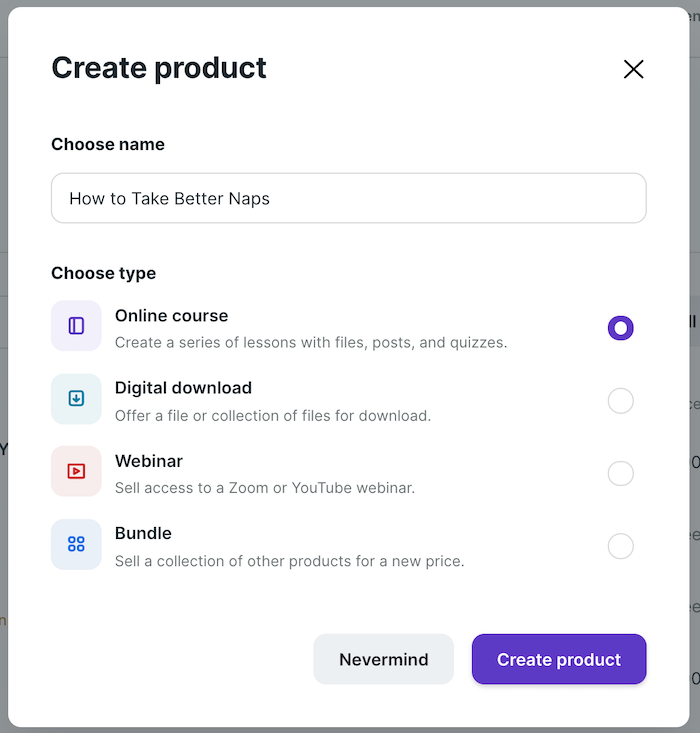Focus the product name input field

point(349,198)
